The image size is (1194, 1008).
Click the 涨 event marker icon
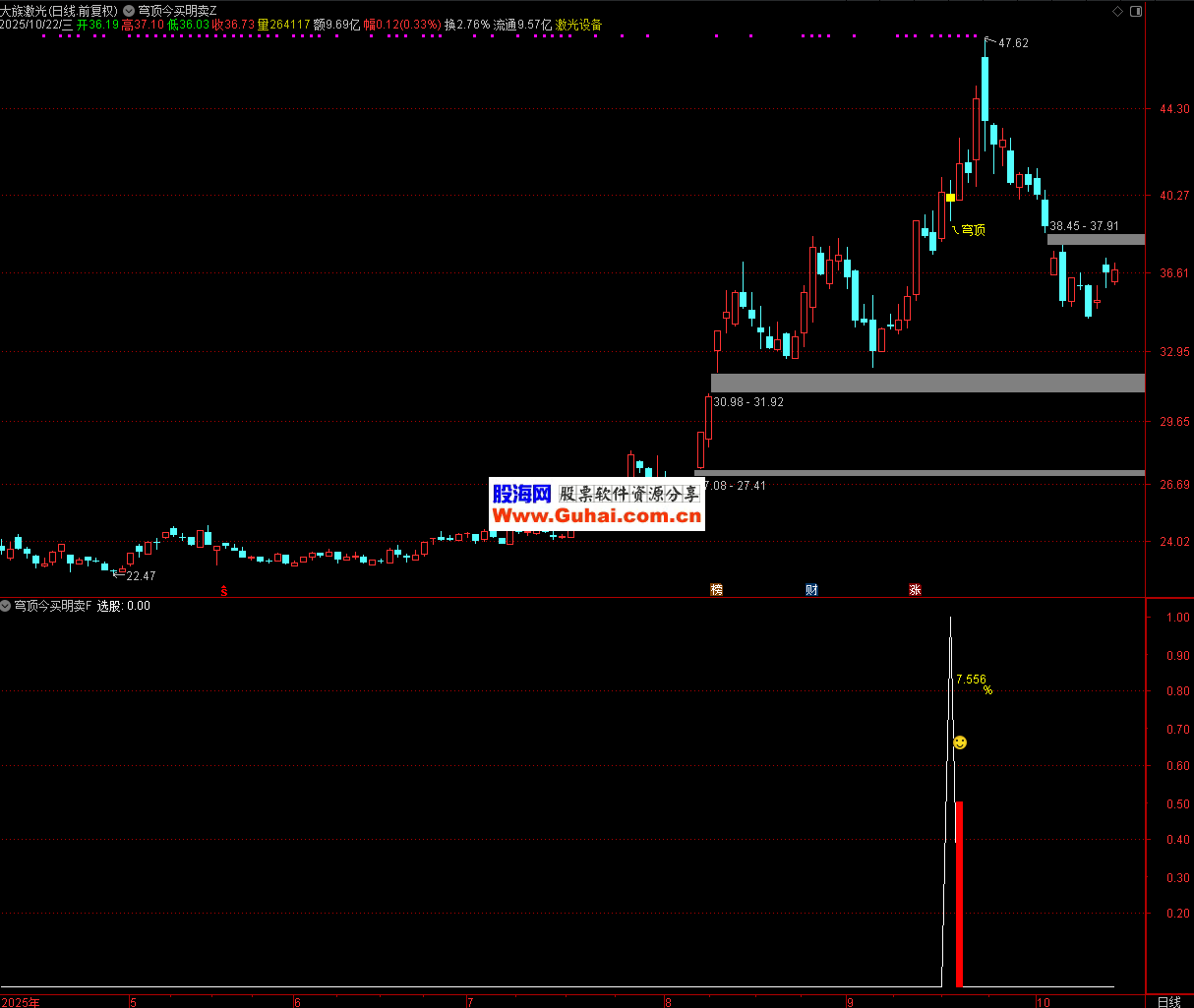pos(915,590)
